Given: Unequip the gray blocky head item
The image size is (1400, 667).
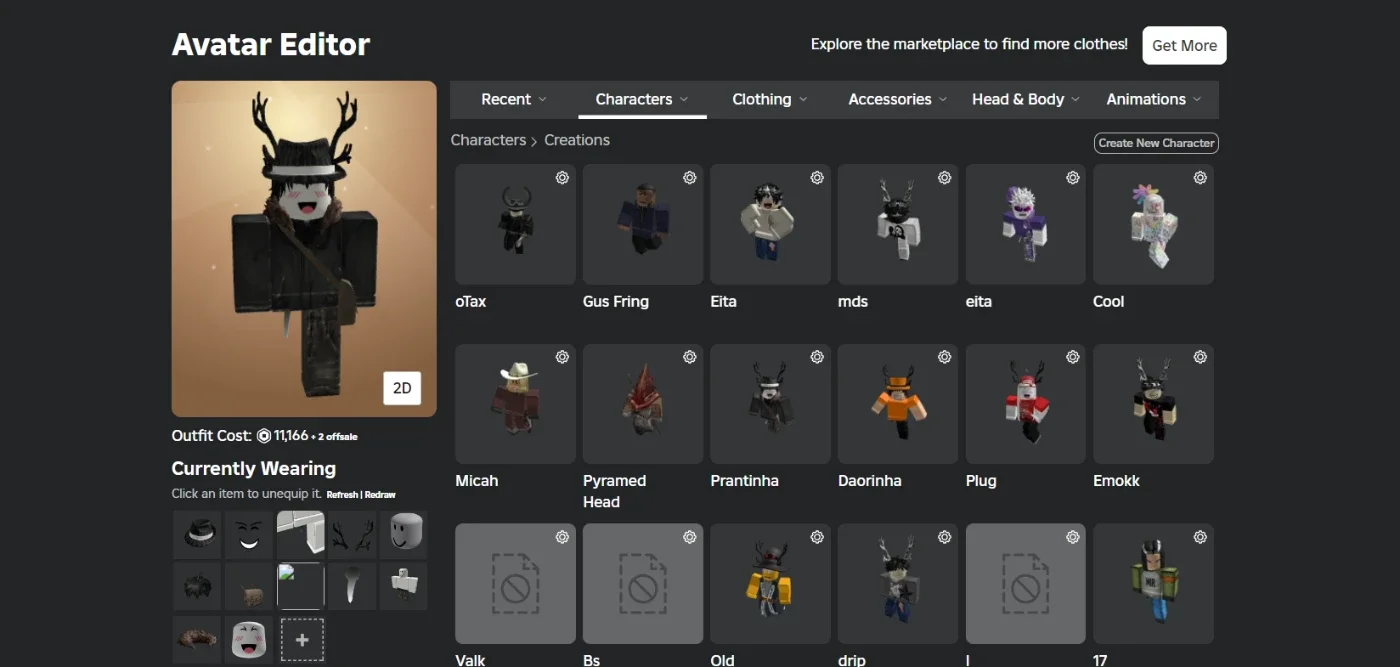Looking at the screenshot, I should point(404,535).
